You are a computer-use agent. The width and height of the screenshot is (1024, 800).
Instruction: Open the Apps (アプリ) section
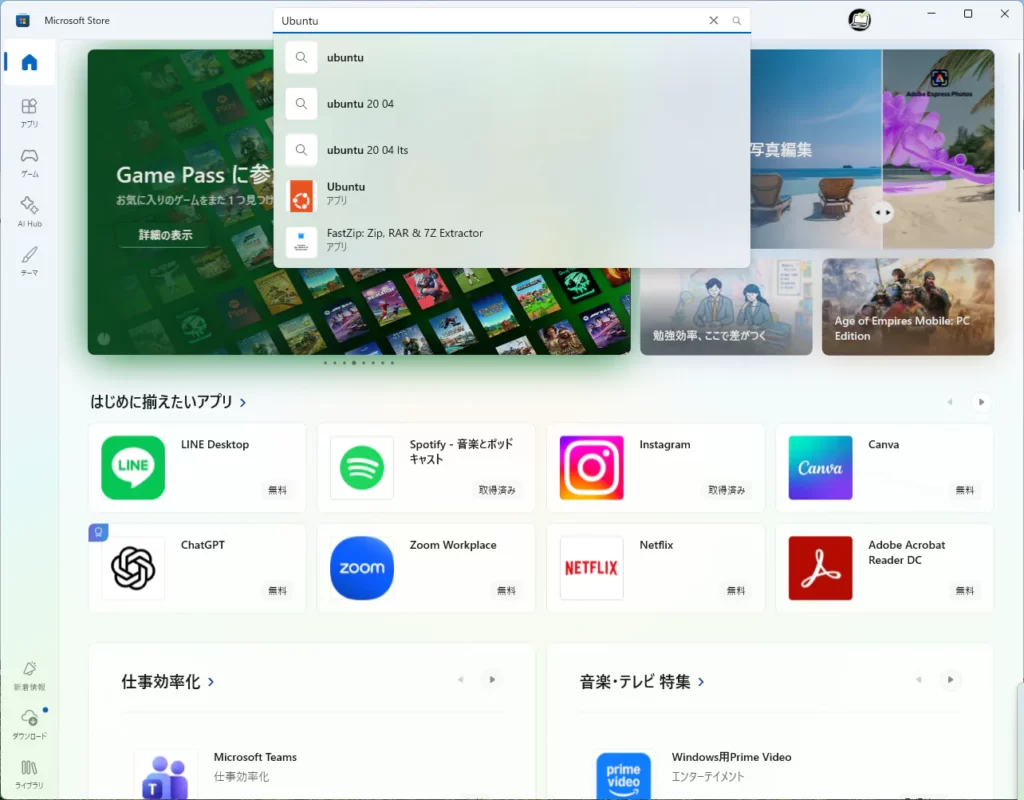(x=29, y=112)
